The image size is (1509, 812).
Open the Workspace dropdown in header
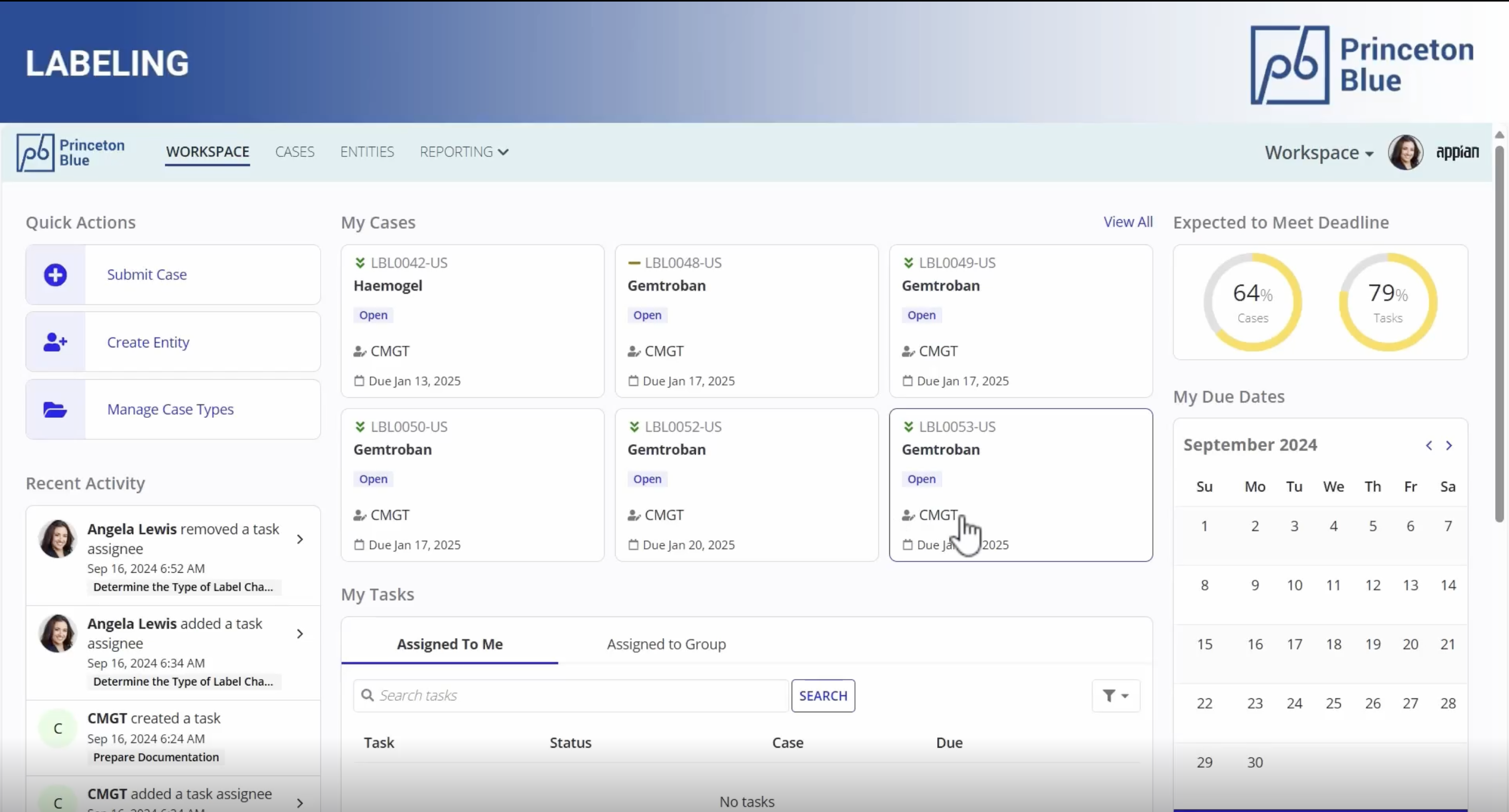pos(1318,153)
